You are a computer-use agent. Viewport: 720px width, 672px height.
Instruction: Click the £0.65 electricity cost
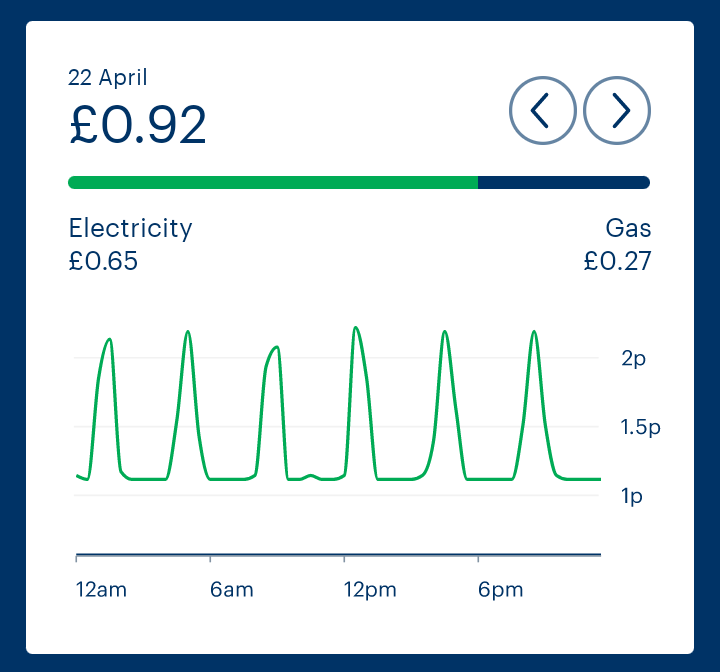[x=103, y=261]
